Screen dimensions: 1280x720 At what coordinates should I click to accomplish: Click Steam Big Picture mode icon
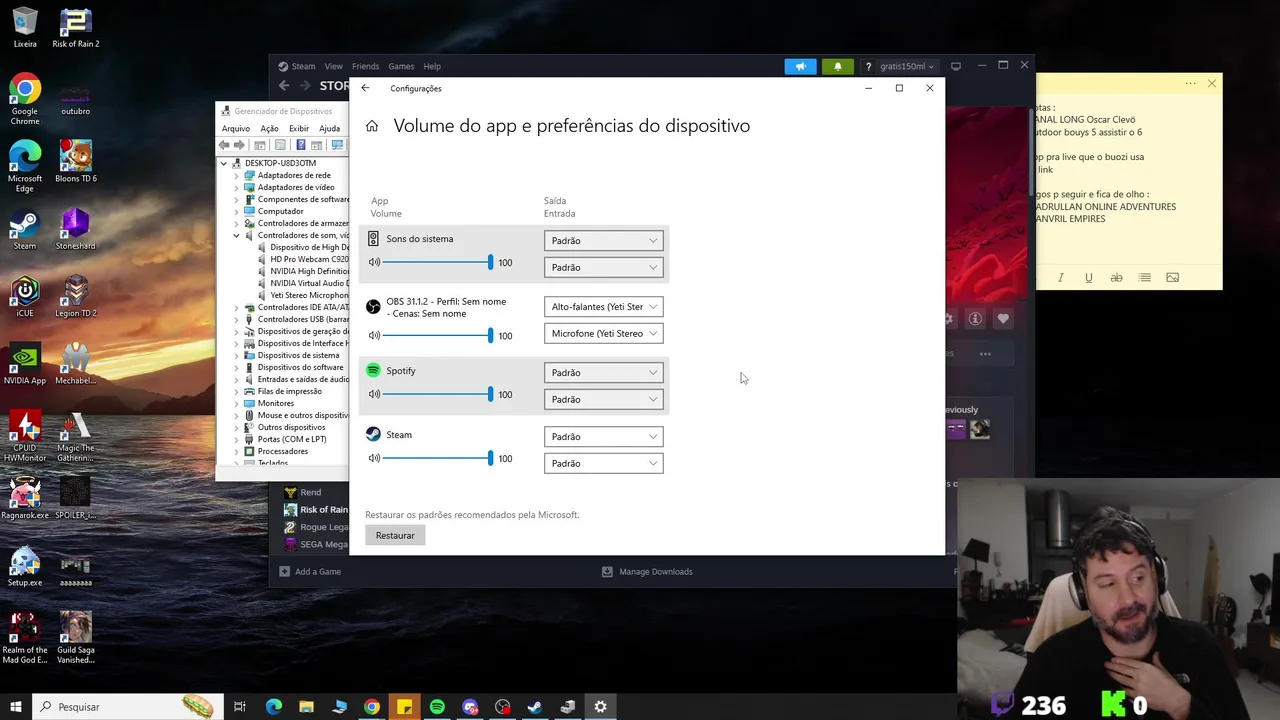[x=956, y=66]
